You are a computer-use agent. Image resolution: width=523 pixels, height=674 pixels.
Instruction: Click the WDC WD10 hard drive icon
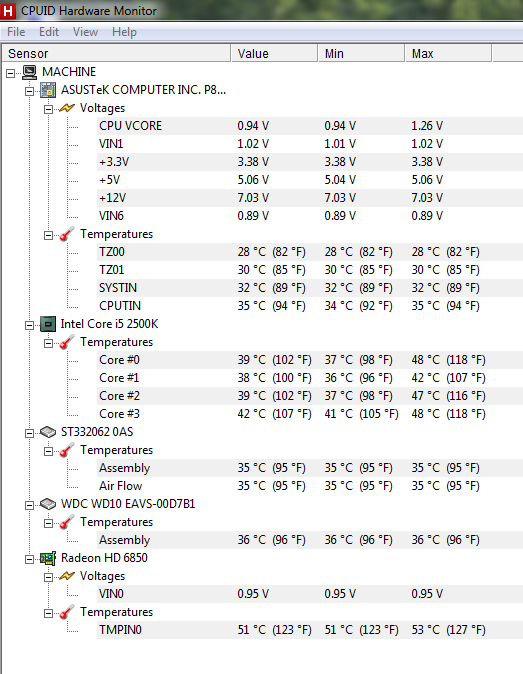[48, 504]
